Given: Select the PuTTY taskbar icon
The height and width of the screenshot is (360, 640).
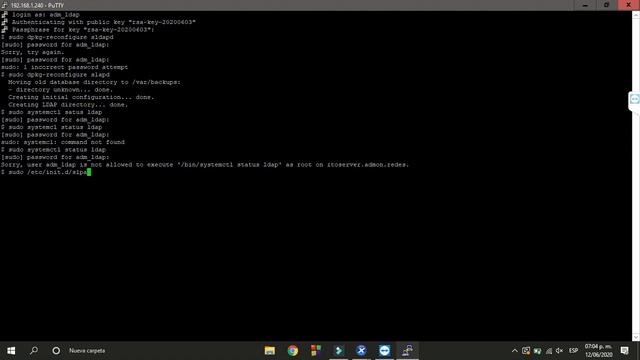Looking at the screenshot, I should [x=407, y=351].
